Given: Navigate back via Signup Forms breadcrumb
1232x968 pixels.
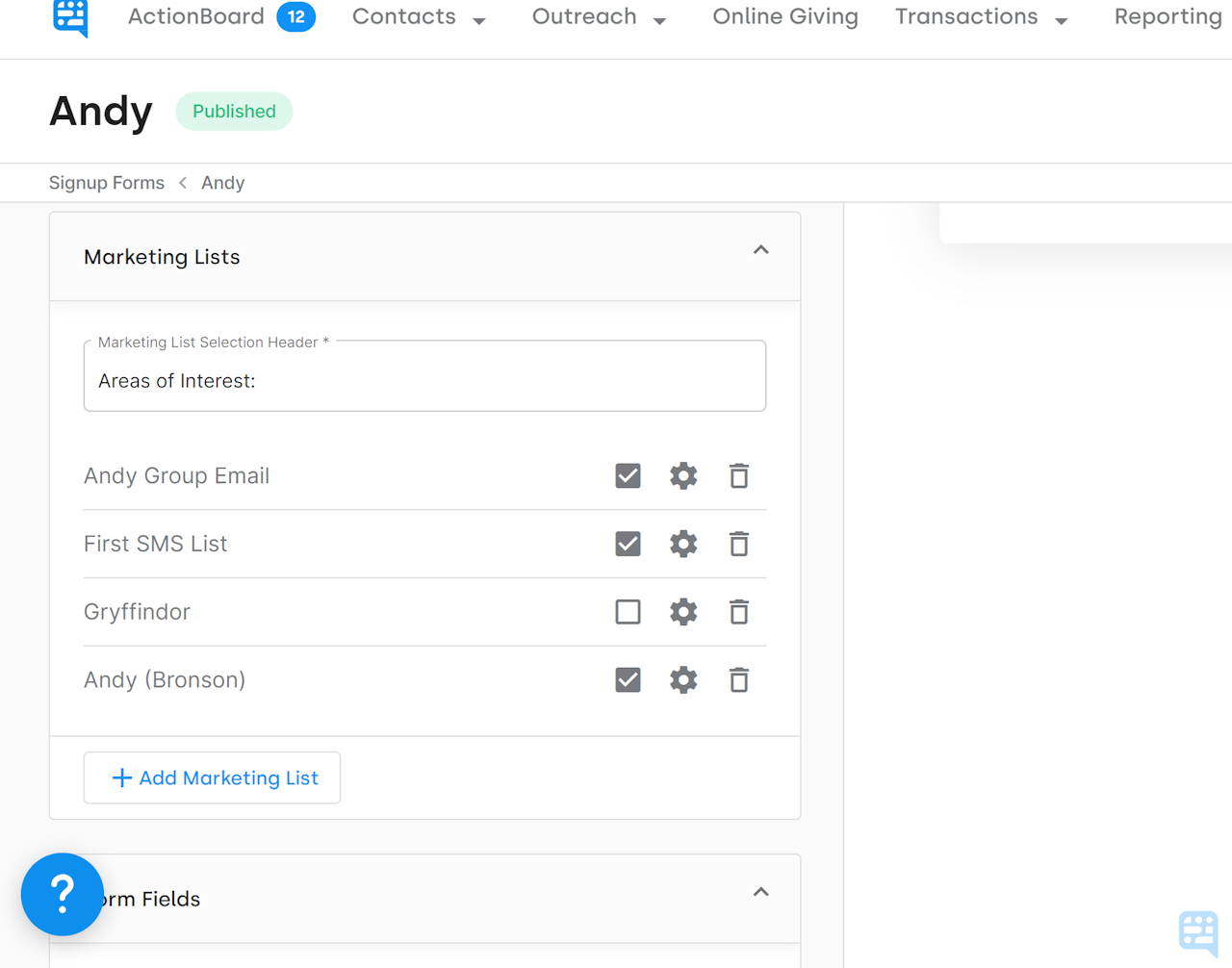Looking at the screenshot, I should click(x=106, y=182).
